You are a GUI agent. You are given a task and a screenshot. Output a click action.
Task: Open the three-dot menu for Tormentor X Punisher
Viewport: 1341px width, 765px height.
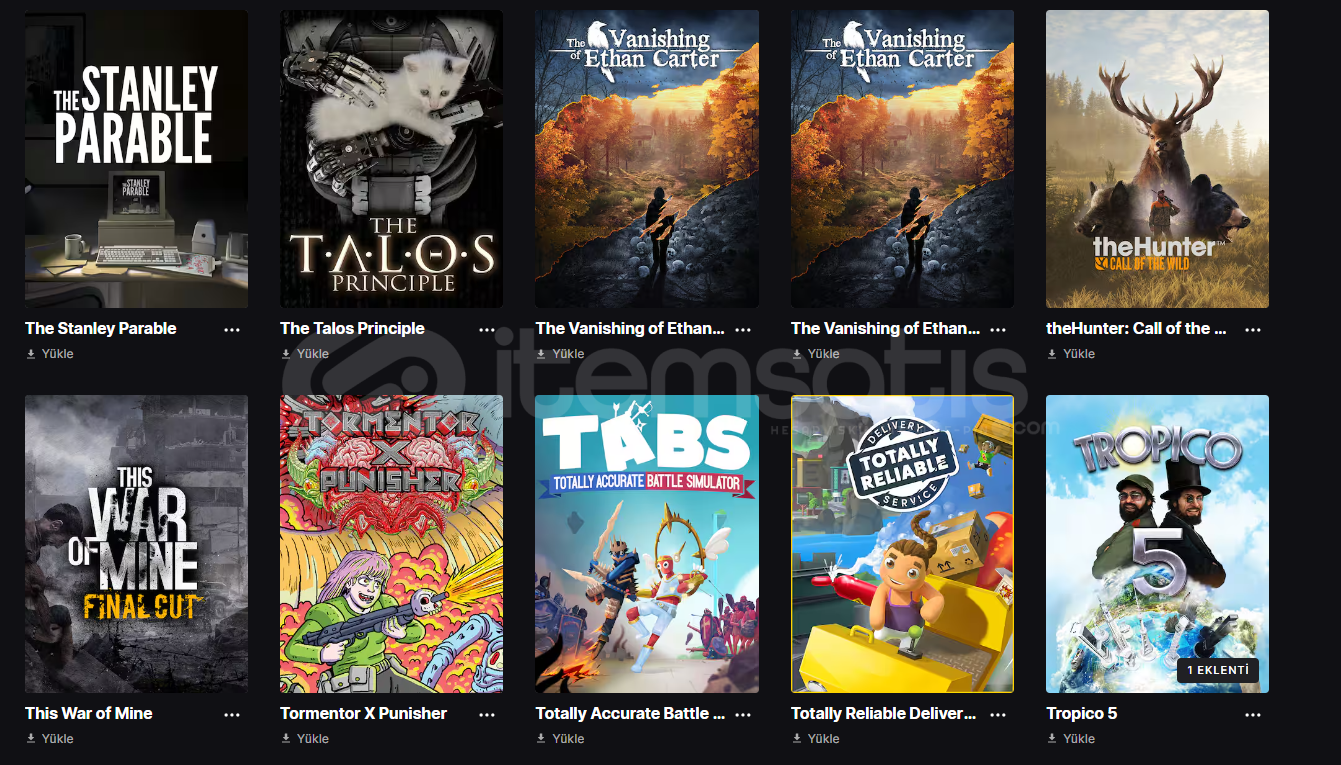tap(487, 714)
